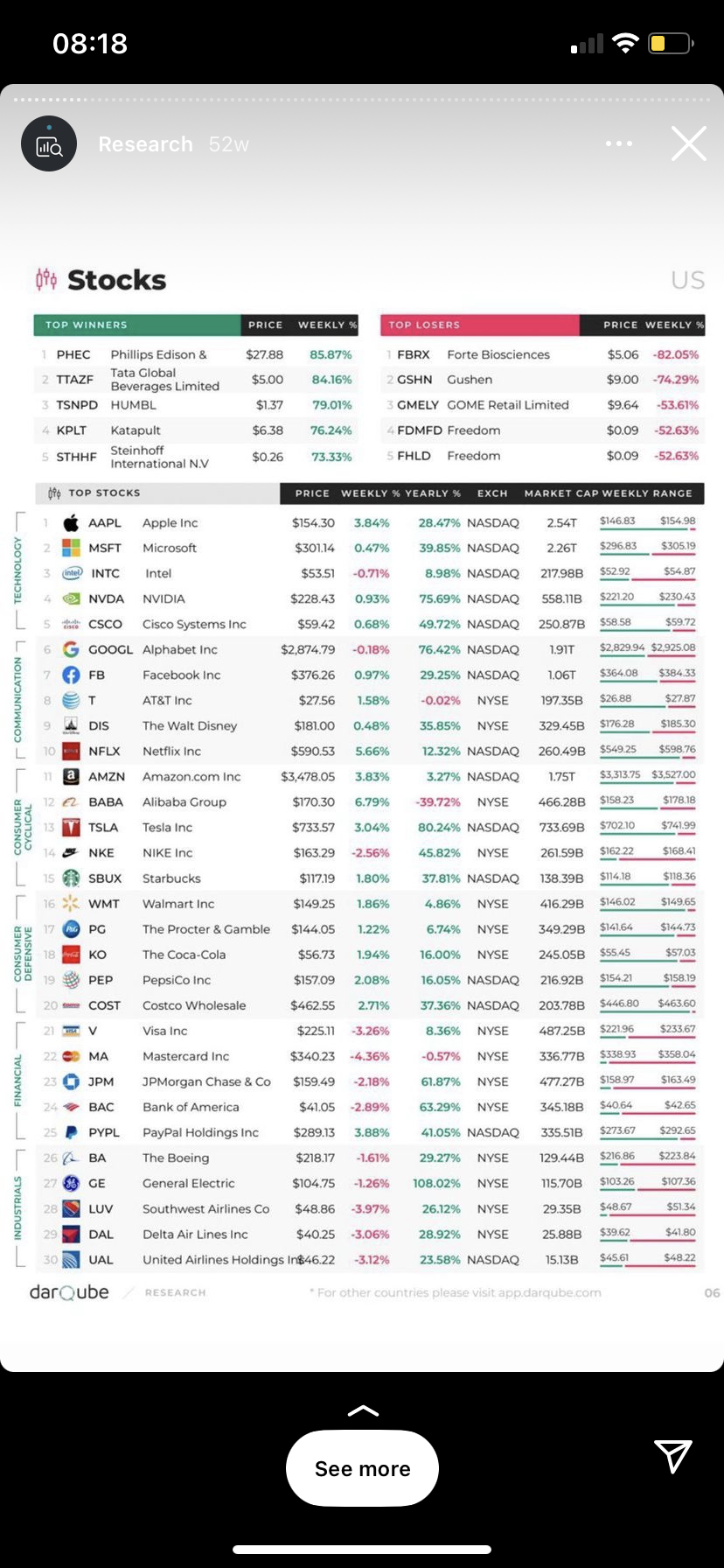The height and width of the screenshot is (1568, 724).
Task: Close the story with the X
Action: 688,143
